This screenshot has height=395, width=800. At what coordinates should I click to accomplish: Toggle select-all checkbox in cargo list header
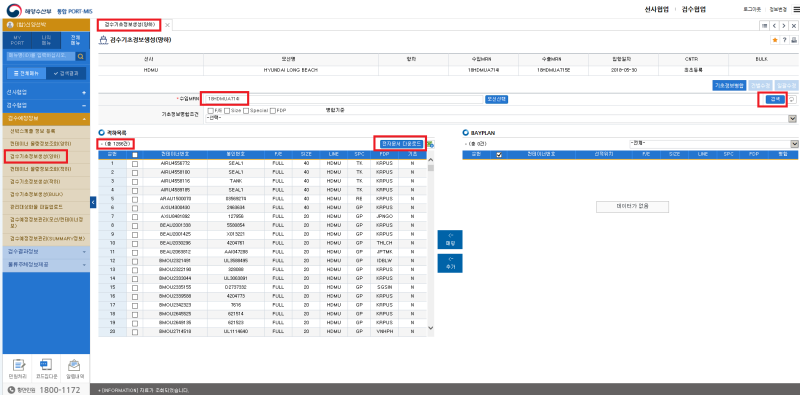pyautogui.click(x=135, y=155)
